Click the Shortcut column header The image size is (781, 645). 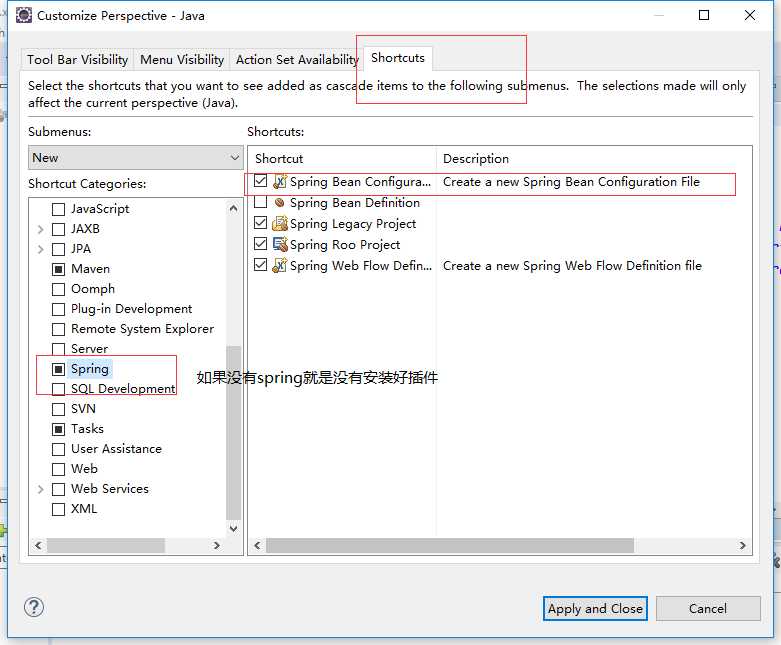[x=342, y=158]
